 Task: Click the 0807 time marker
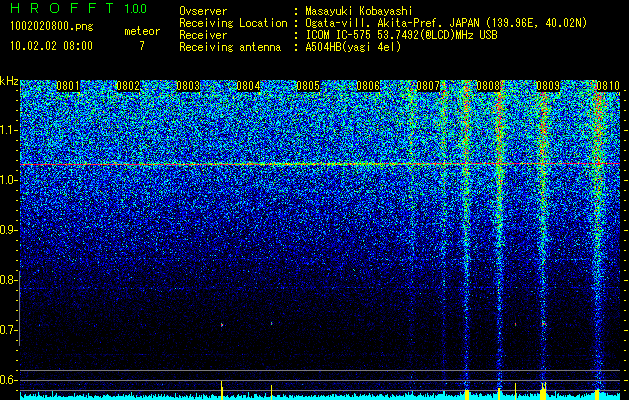[x=428, y=86]
